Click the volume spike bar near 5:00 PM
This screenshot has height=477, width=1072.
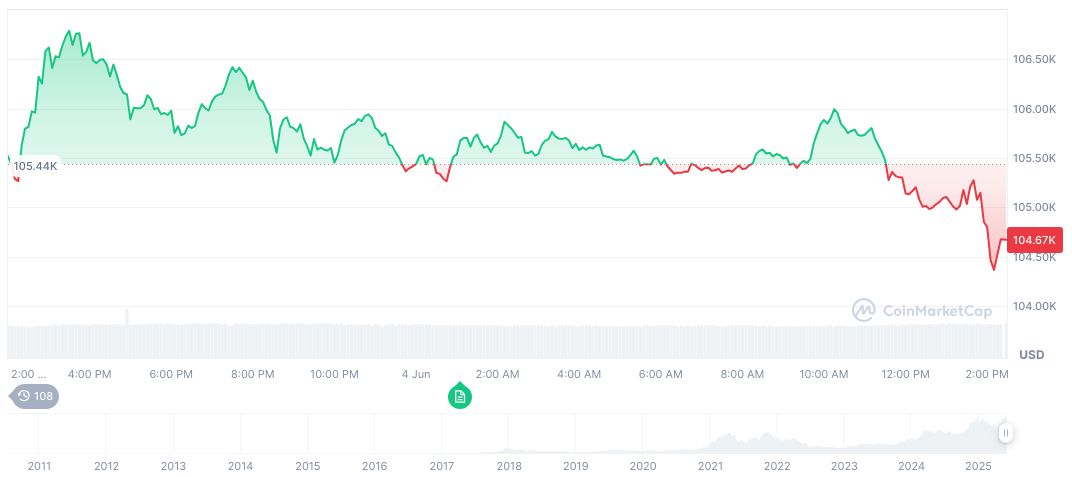tap(127, 317)
